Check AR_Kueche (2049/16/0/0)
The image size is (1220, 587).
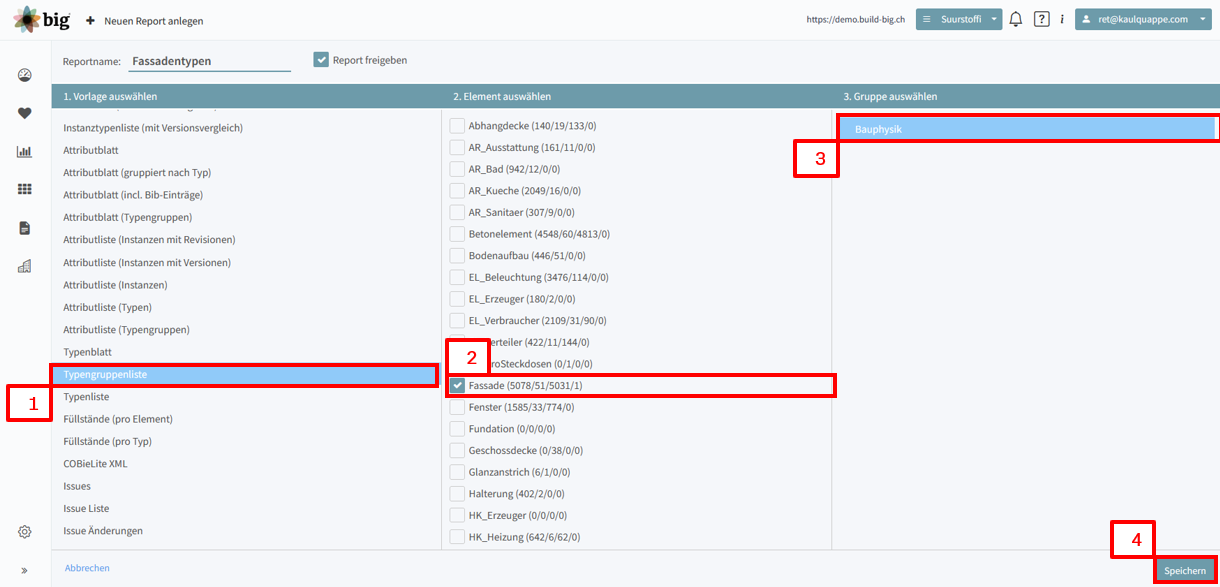coord(457,191)
